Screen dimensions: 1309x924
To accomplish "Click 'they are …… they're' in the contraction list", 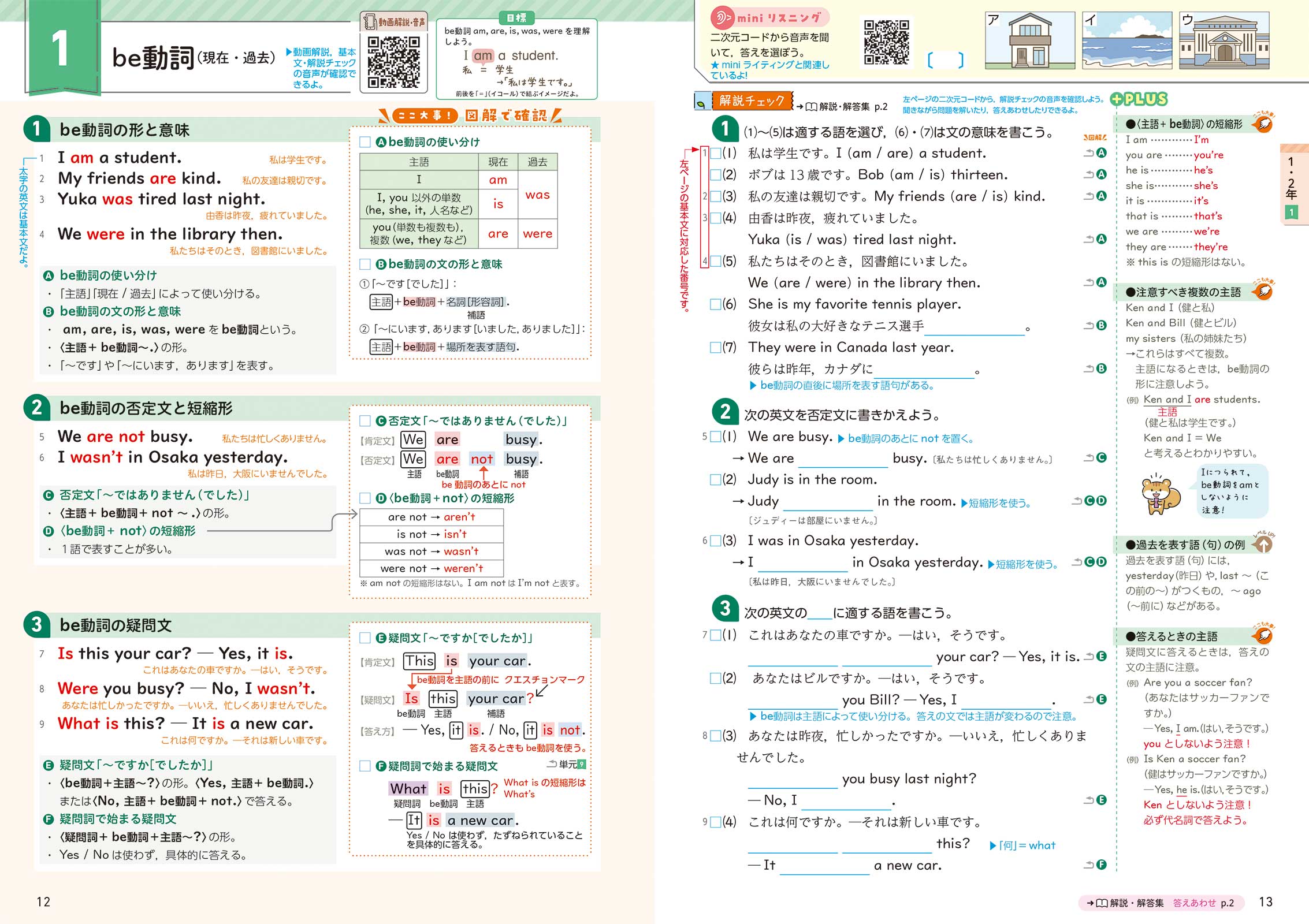I will click(1176, 247).
